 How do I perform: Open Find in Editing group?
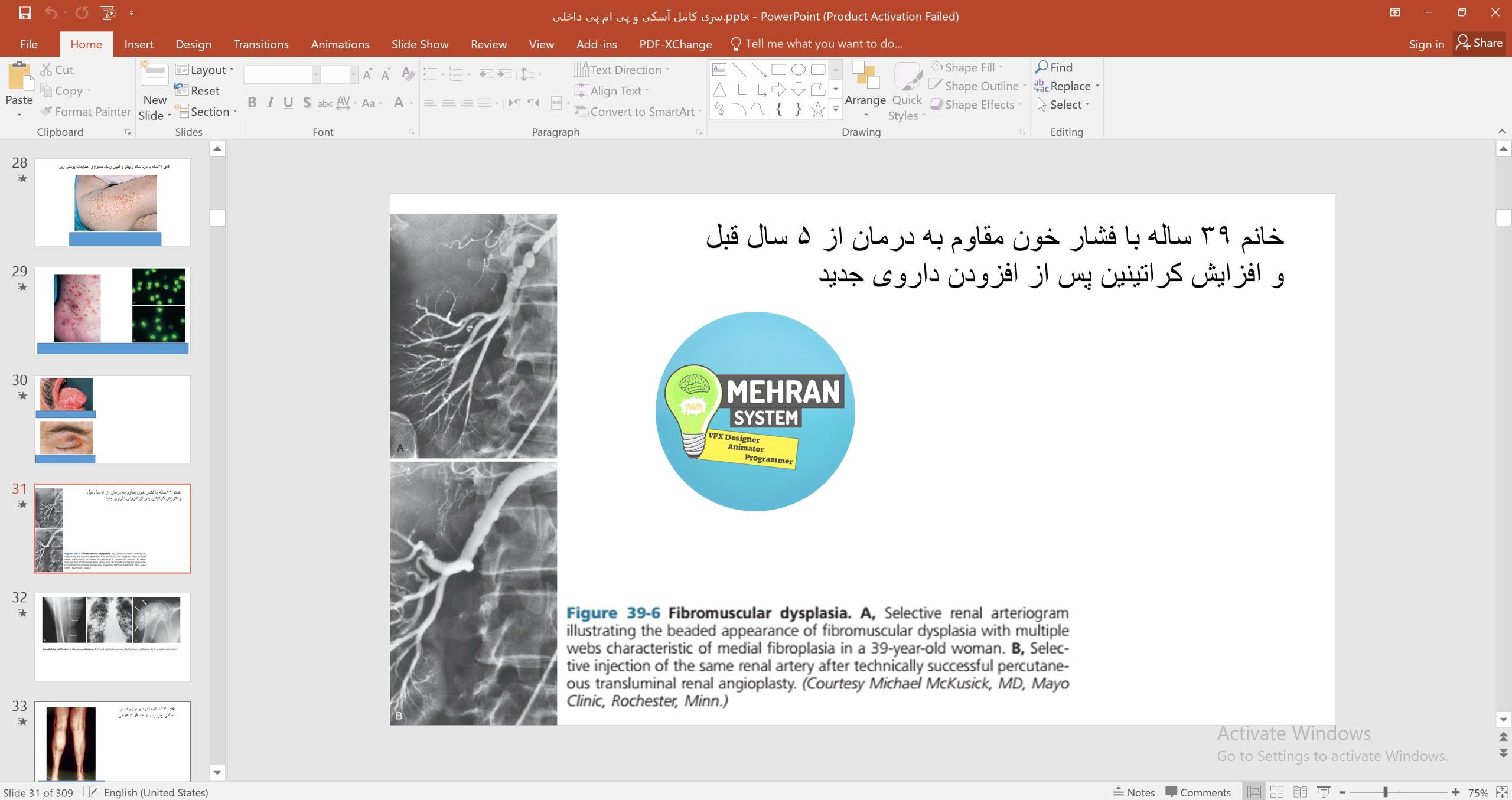(1054, 67)
